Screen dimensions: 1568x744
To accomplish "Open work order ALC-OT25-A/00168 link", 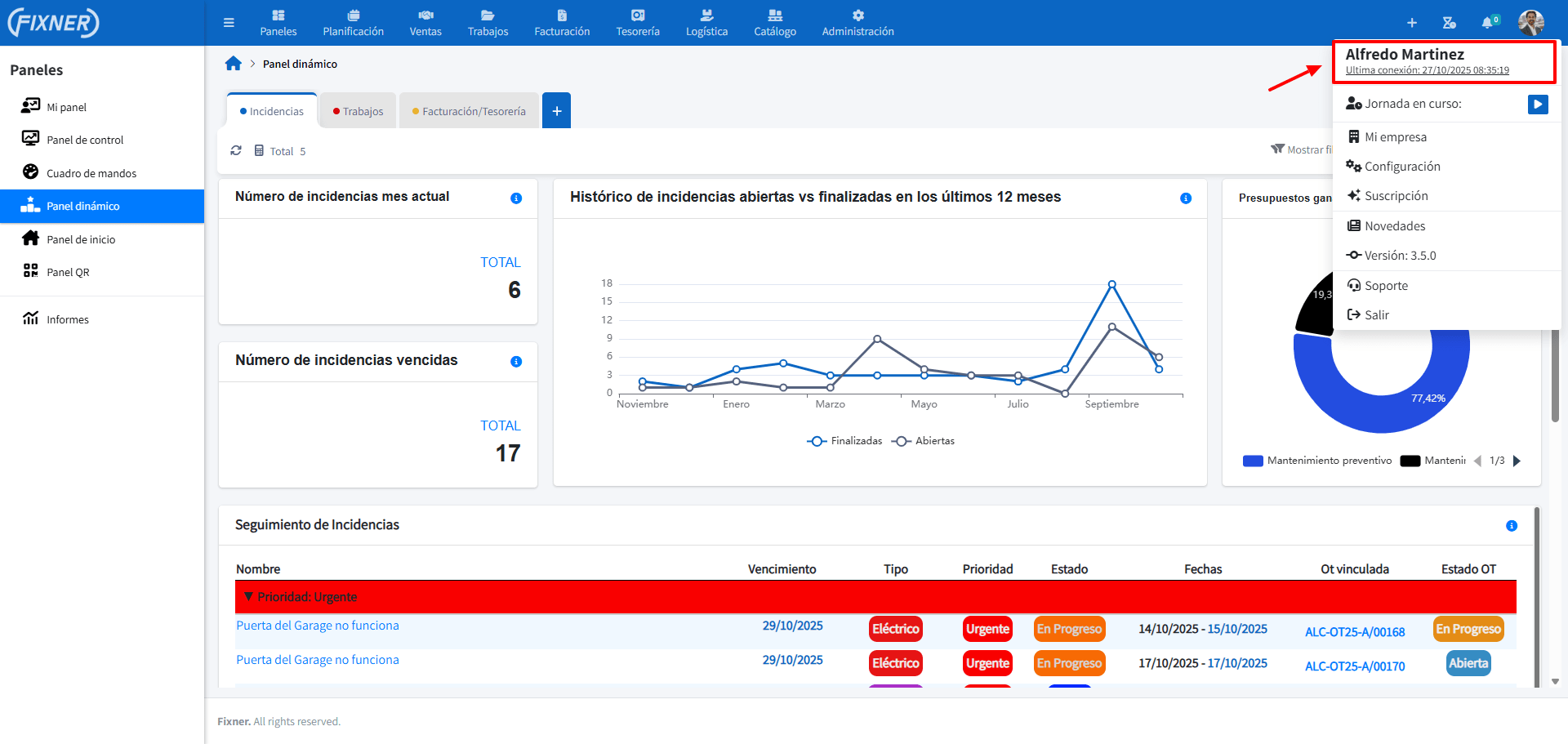I will coord(1355,632).
